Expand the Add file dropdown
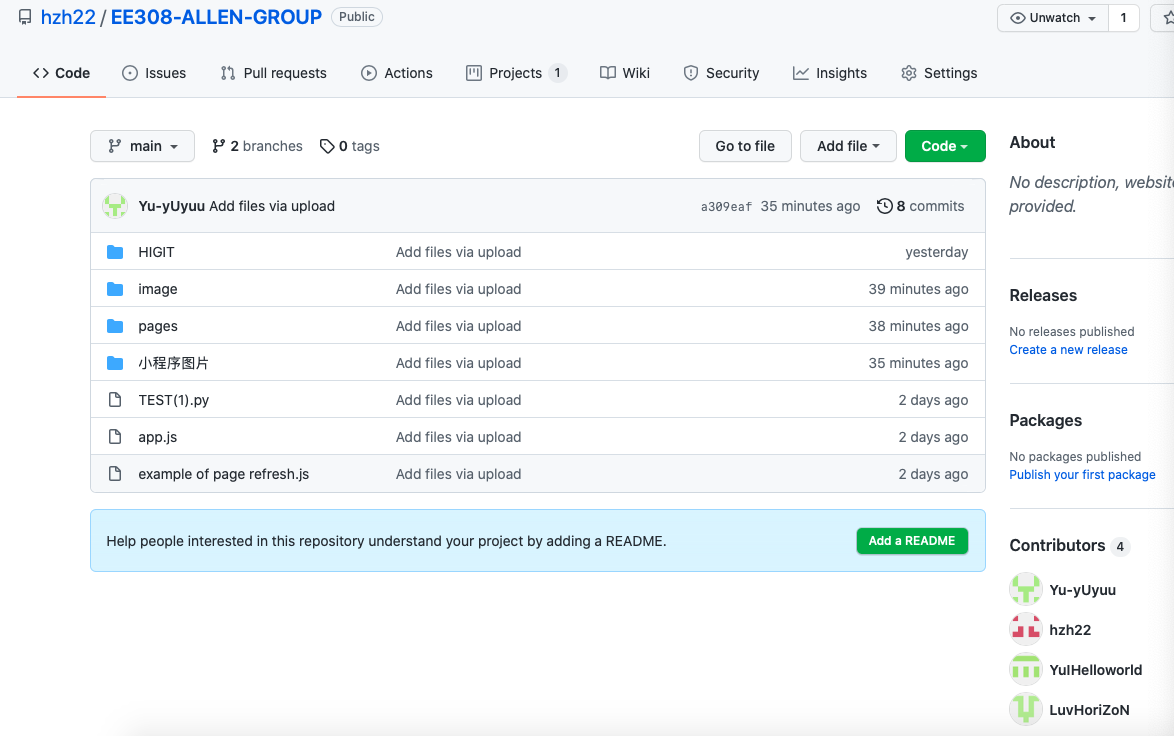 coord(848,146)
